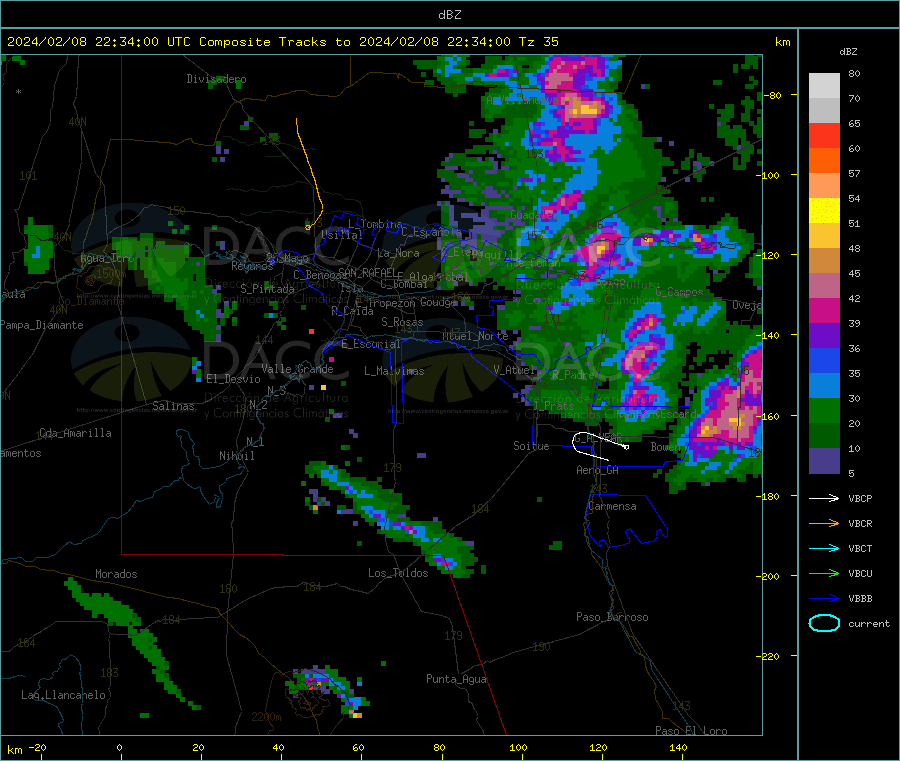Select the dark orange 57–60 dBZ swatch
This screenshot has width=900, height=761.
tap(824, 161)
